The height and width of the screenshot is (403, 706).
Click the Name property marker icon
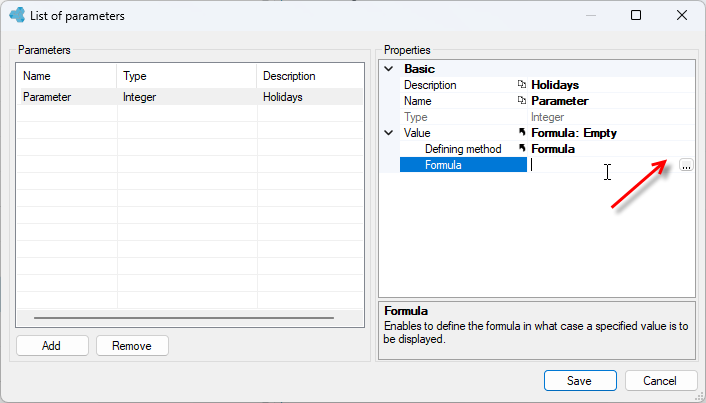pyautogui.click(x=521, y=100)
